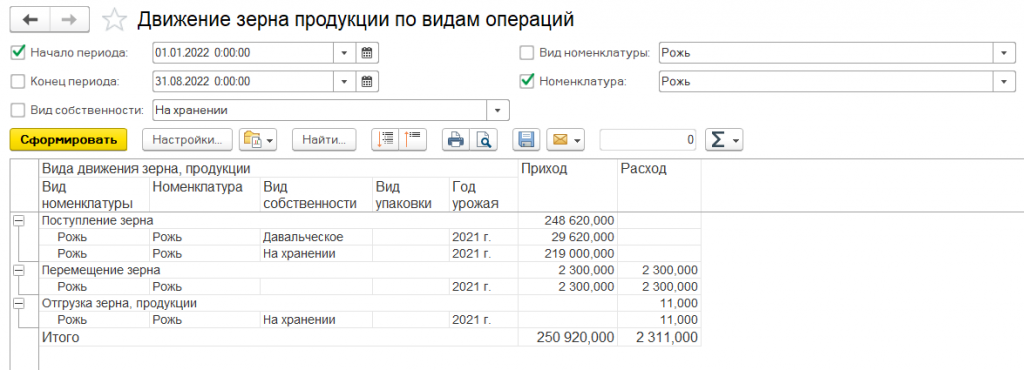This screenshot has width=1024, height=370.
Task: Uncheck the Начало периода checkbox
Action: coord(18,52)
